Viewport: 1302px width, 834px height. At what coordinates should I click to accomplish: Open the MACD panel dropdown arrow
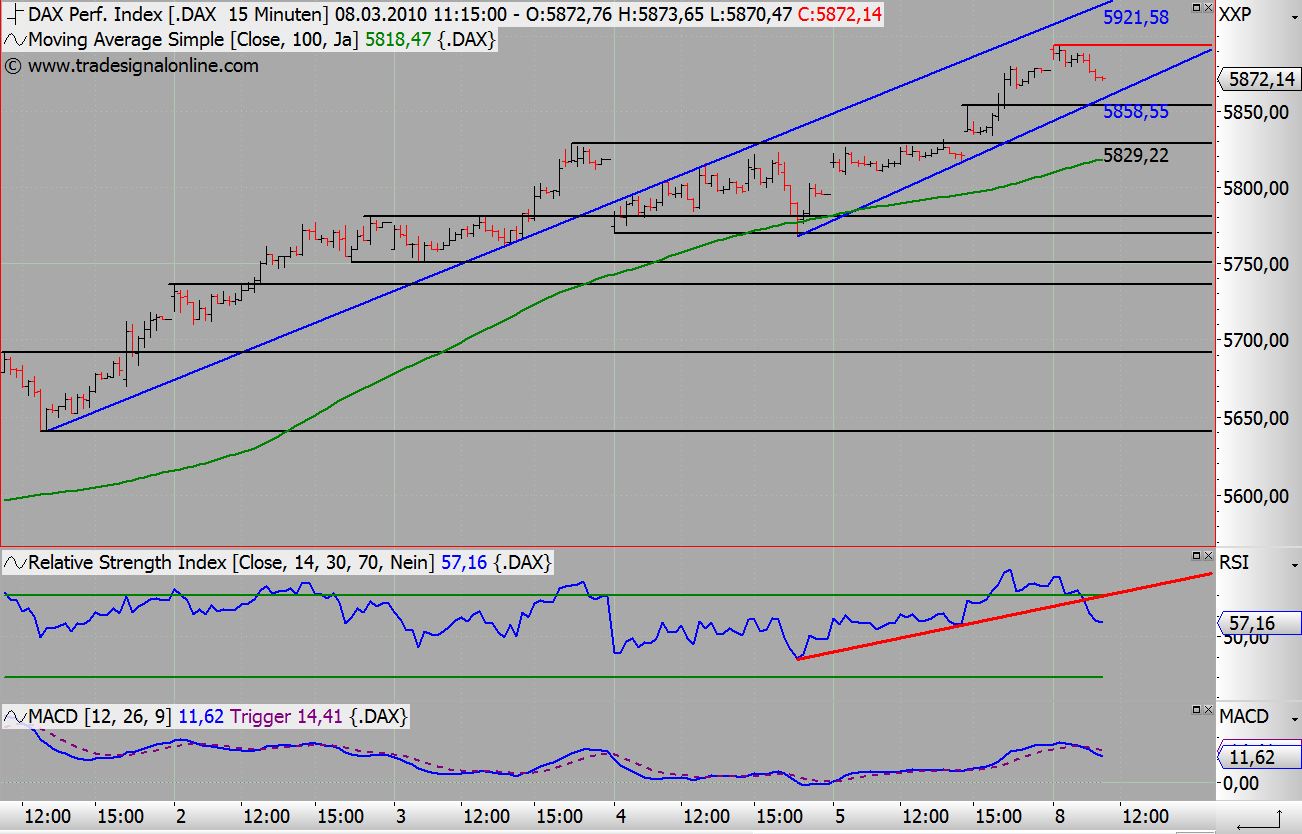click(x=1293, y=719)
